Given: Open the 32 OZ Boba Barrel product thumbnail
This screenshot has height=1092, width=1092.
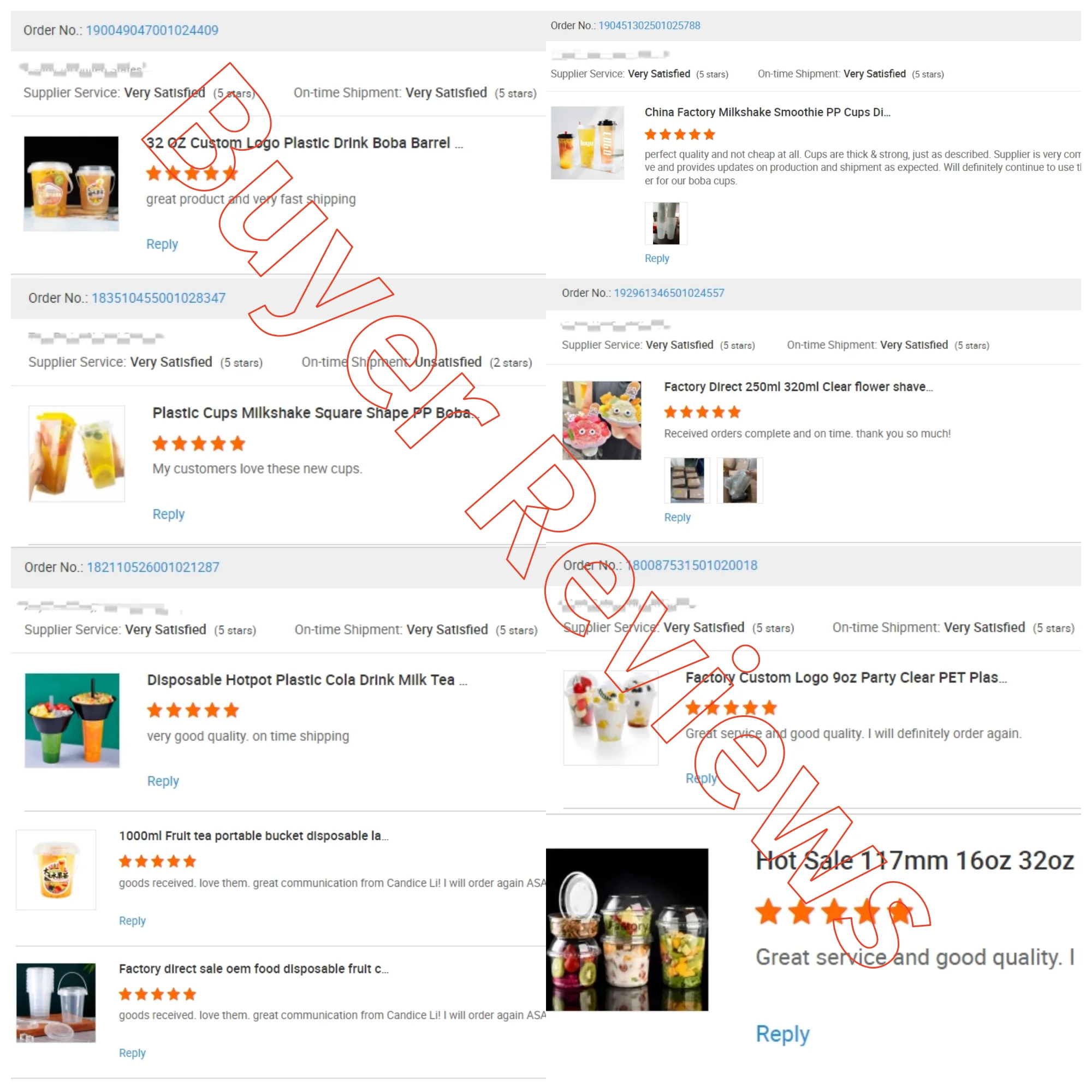Looking at the screenshot, I should [71, 183].
